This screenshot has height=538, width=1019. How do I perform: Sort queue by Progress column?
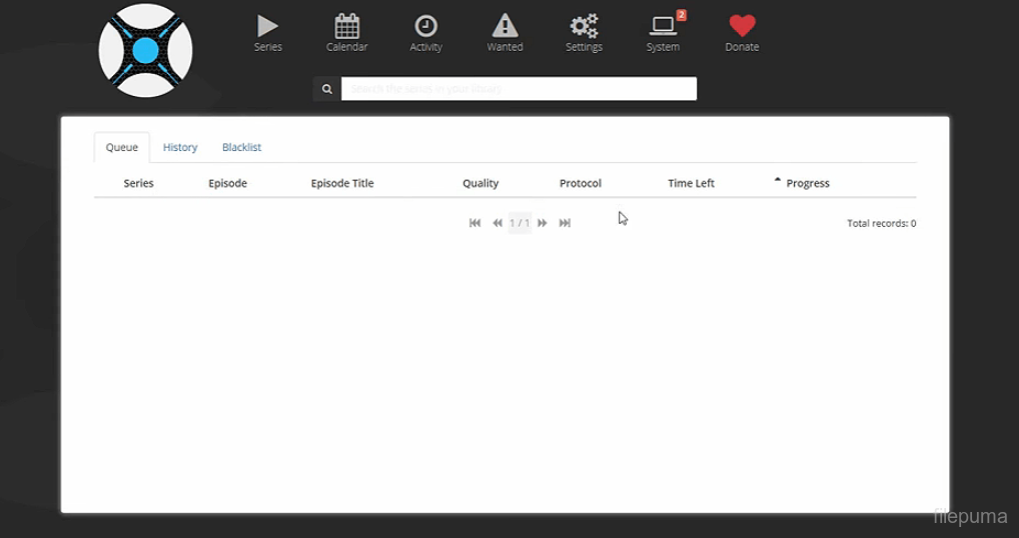click(807, 183)
